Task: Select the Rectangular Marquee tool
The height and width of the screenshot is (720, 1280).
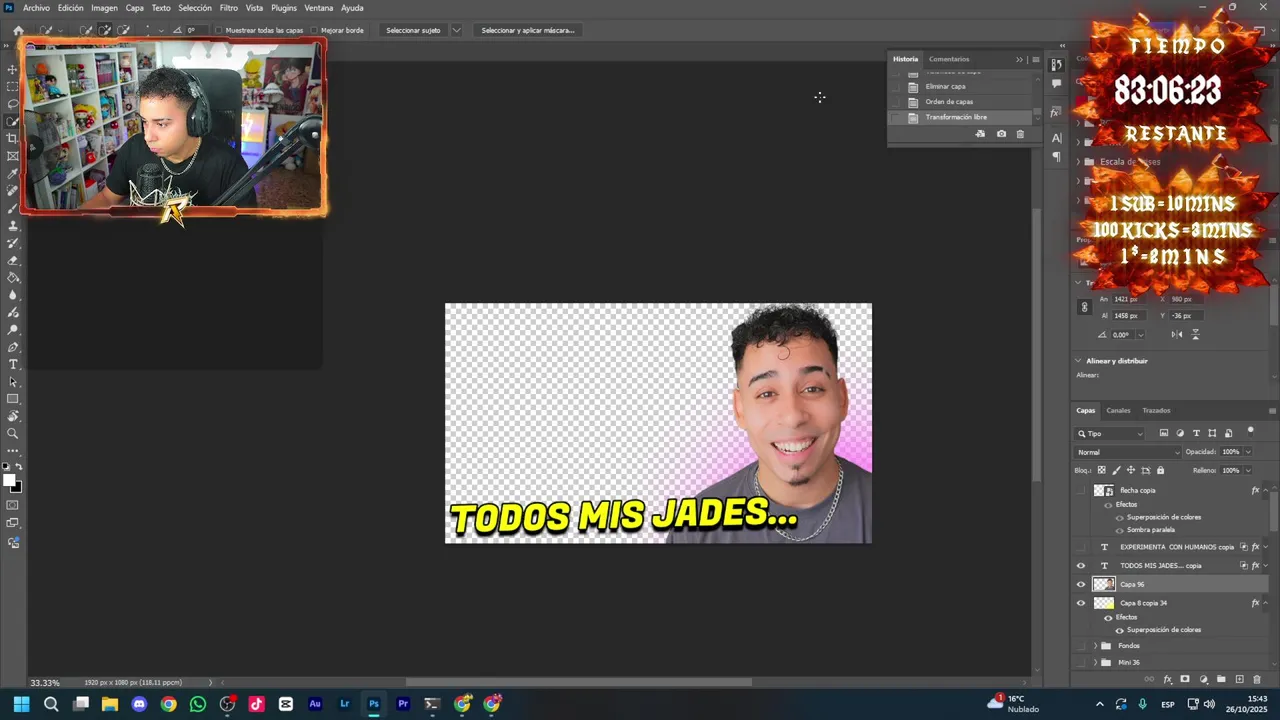Action: point(13,87)
